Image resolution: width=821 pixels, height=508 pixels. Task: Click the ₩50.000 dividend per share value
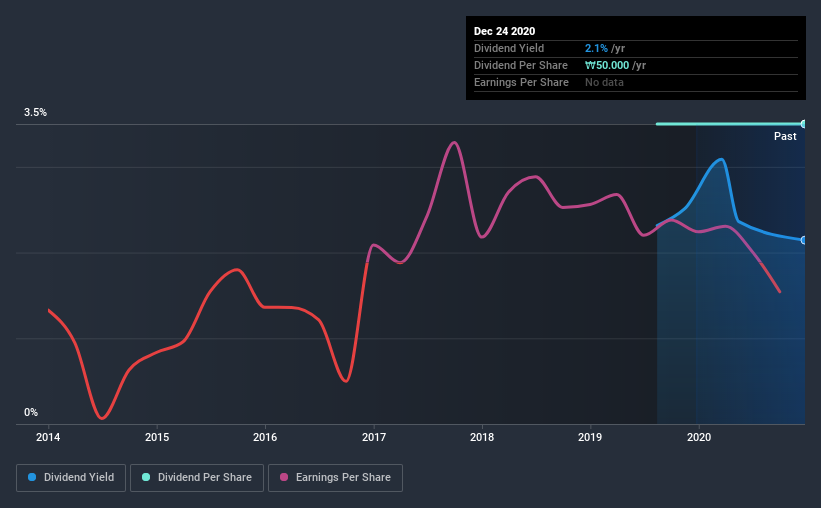coord(607,65)
